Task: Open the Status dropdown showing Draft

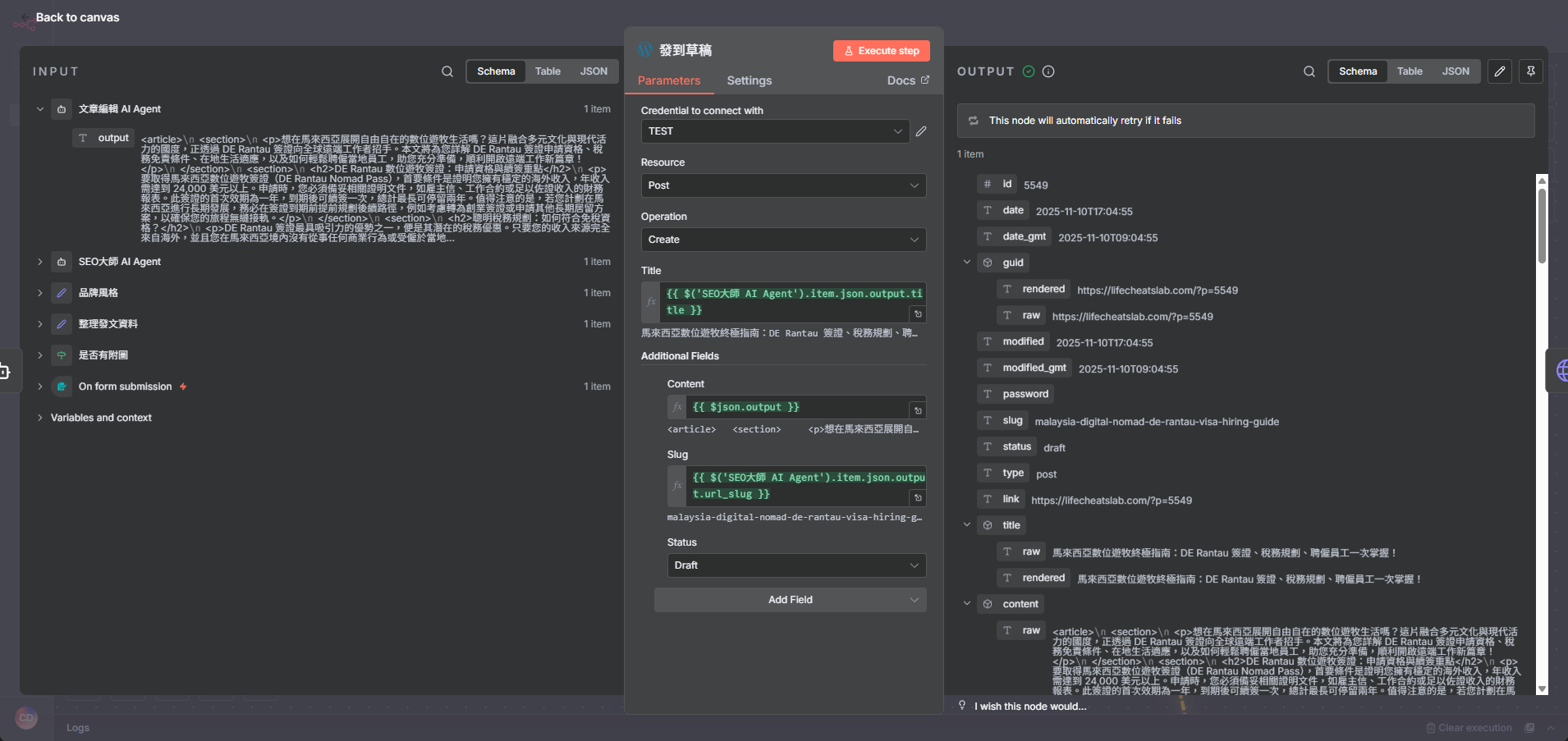Action: point(795,565)
